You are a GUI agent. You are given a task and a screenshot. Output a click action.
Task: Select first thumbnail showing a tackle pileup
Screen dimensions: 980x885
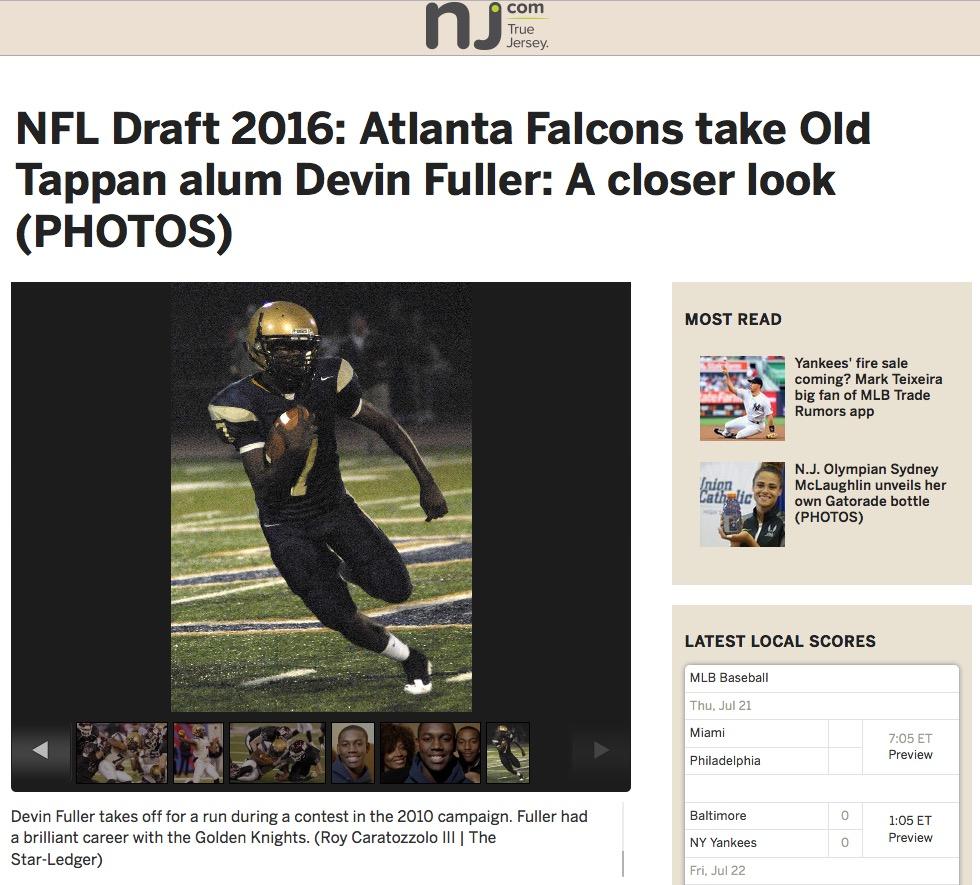click(122, 752)
